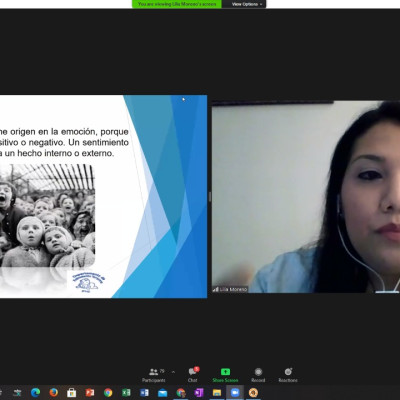The height and width of the screenshot is (400, 400).
Task: Open Excel from the taskbar
Action: pyautogui.click(x=126, y=393)
